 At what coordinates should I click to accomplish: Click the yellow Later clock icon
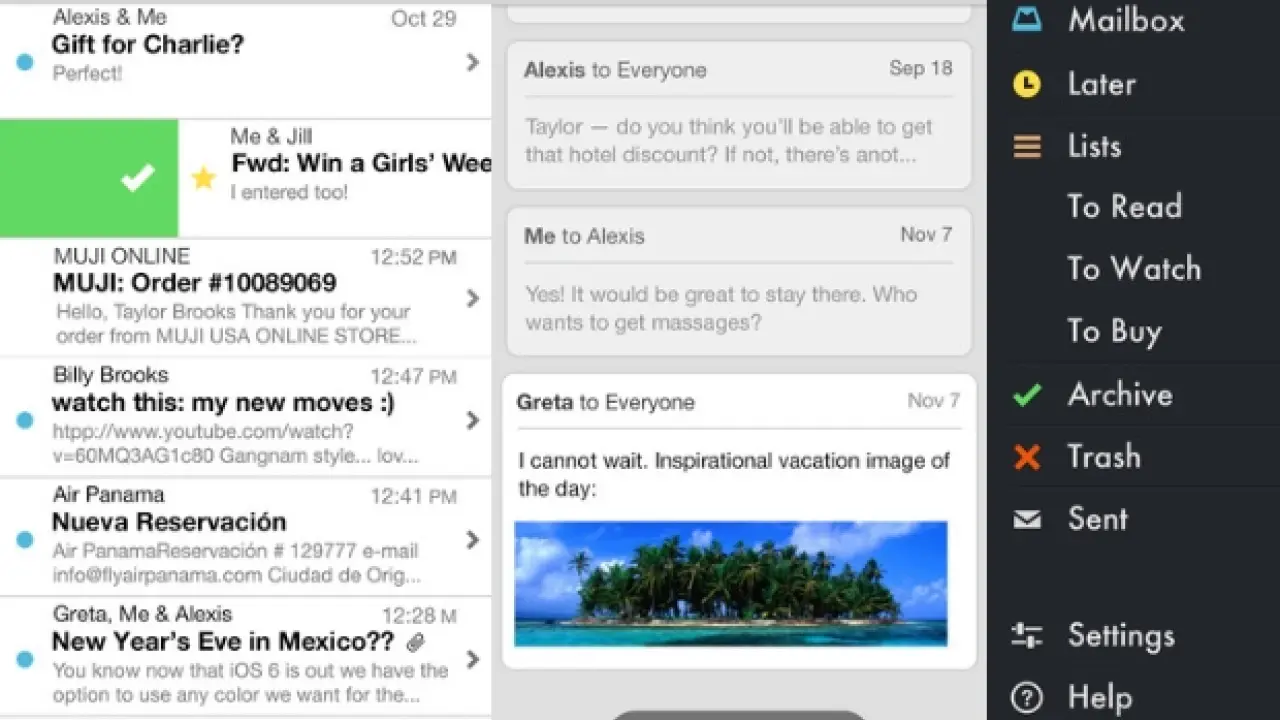coord(1027,84)
